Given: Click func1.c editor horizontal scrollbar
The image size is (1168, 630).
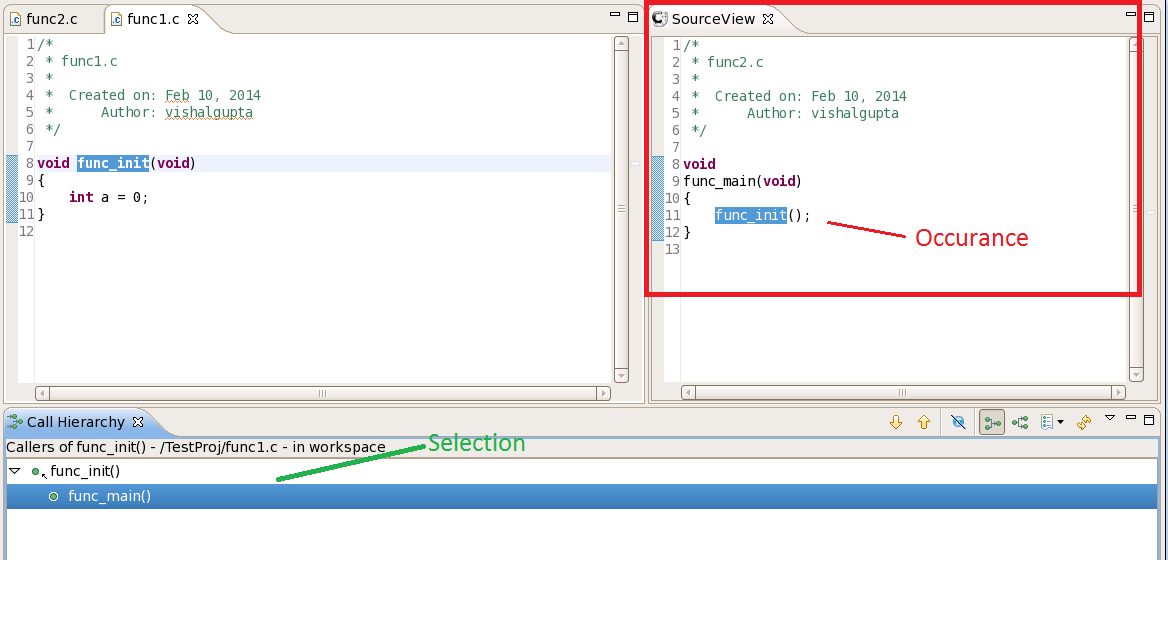Looking at the screenshot, I should (x=322, y=393).
